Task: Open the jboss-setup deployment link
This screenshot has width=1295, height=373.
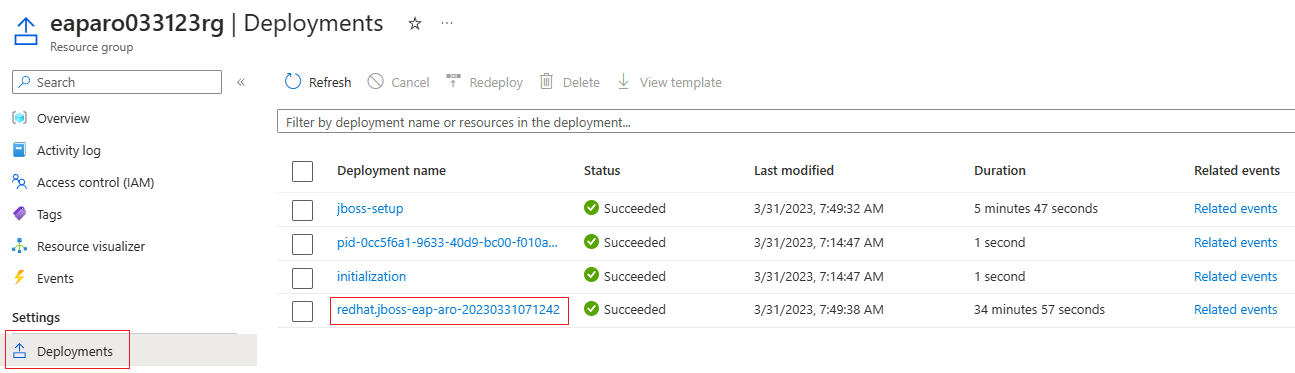Action: (x=370, y=209)
